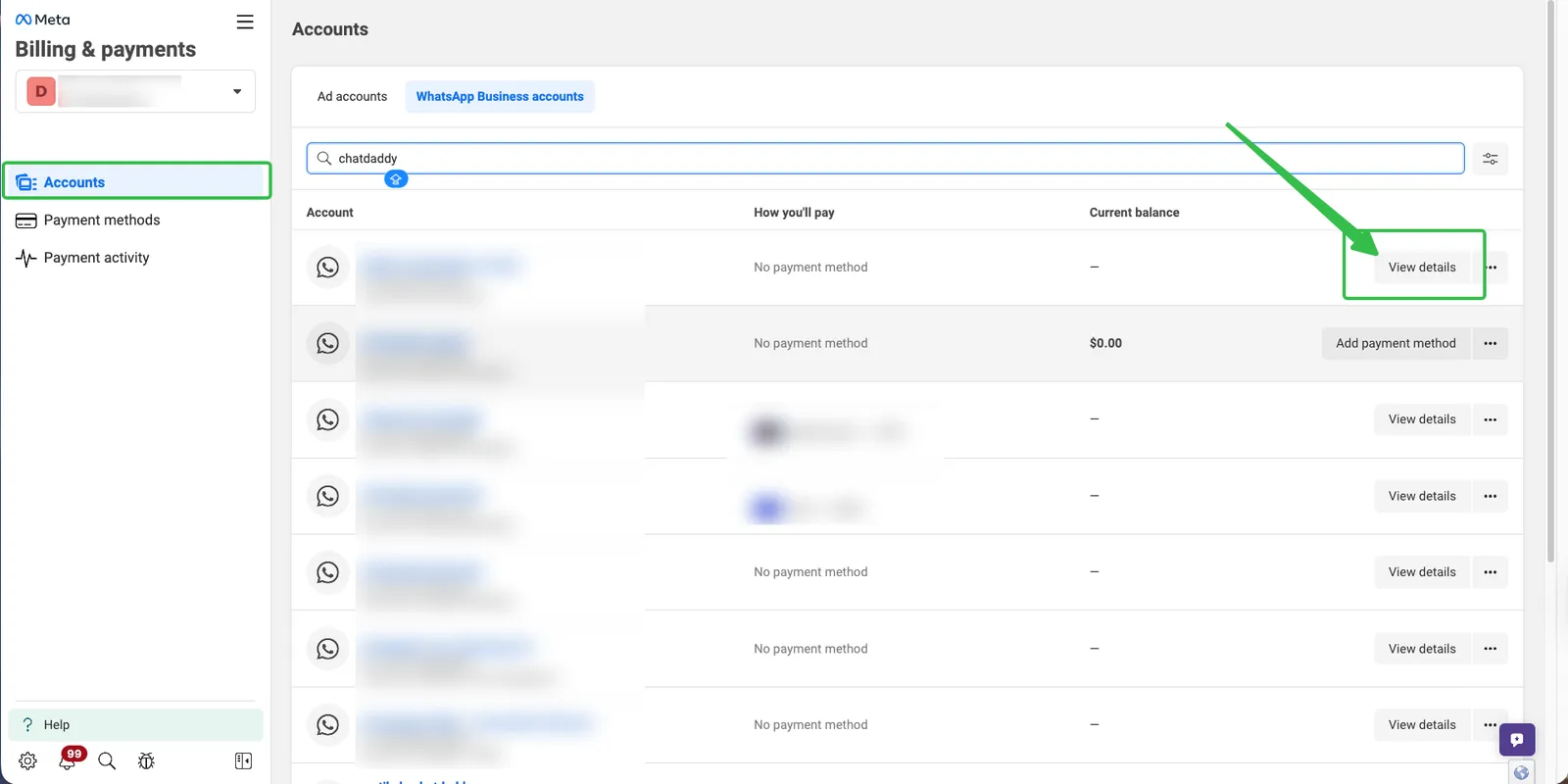Click WhatsApp icon of first account row
Screen dimensions: 1568x784
327,268
